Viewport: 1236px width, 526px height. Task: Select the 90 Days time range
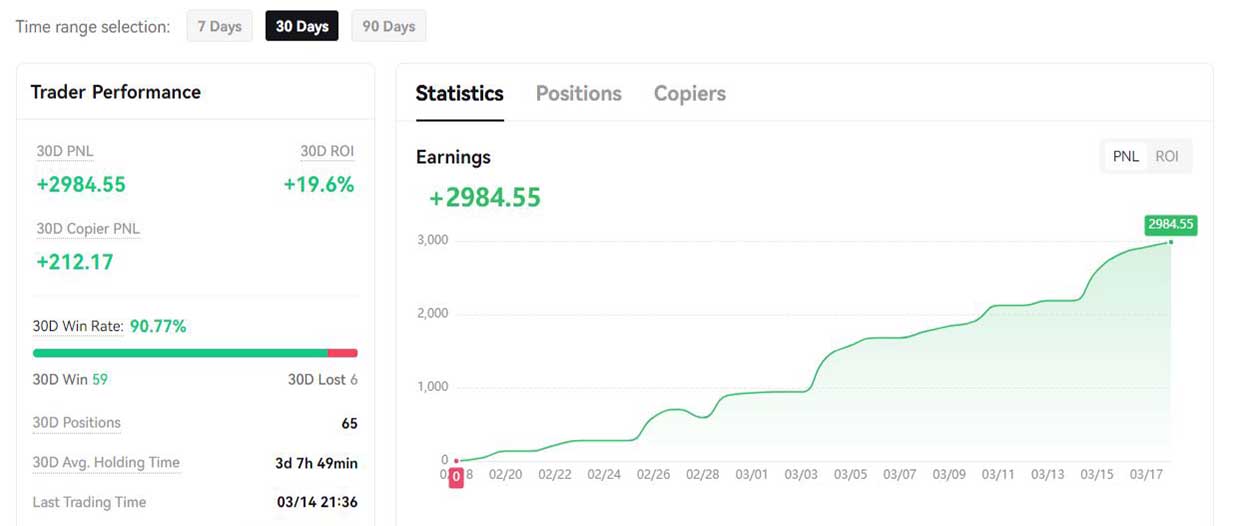click(389, 26)
